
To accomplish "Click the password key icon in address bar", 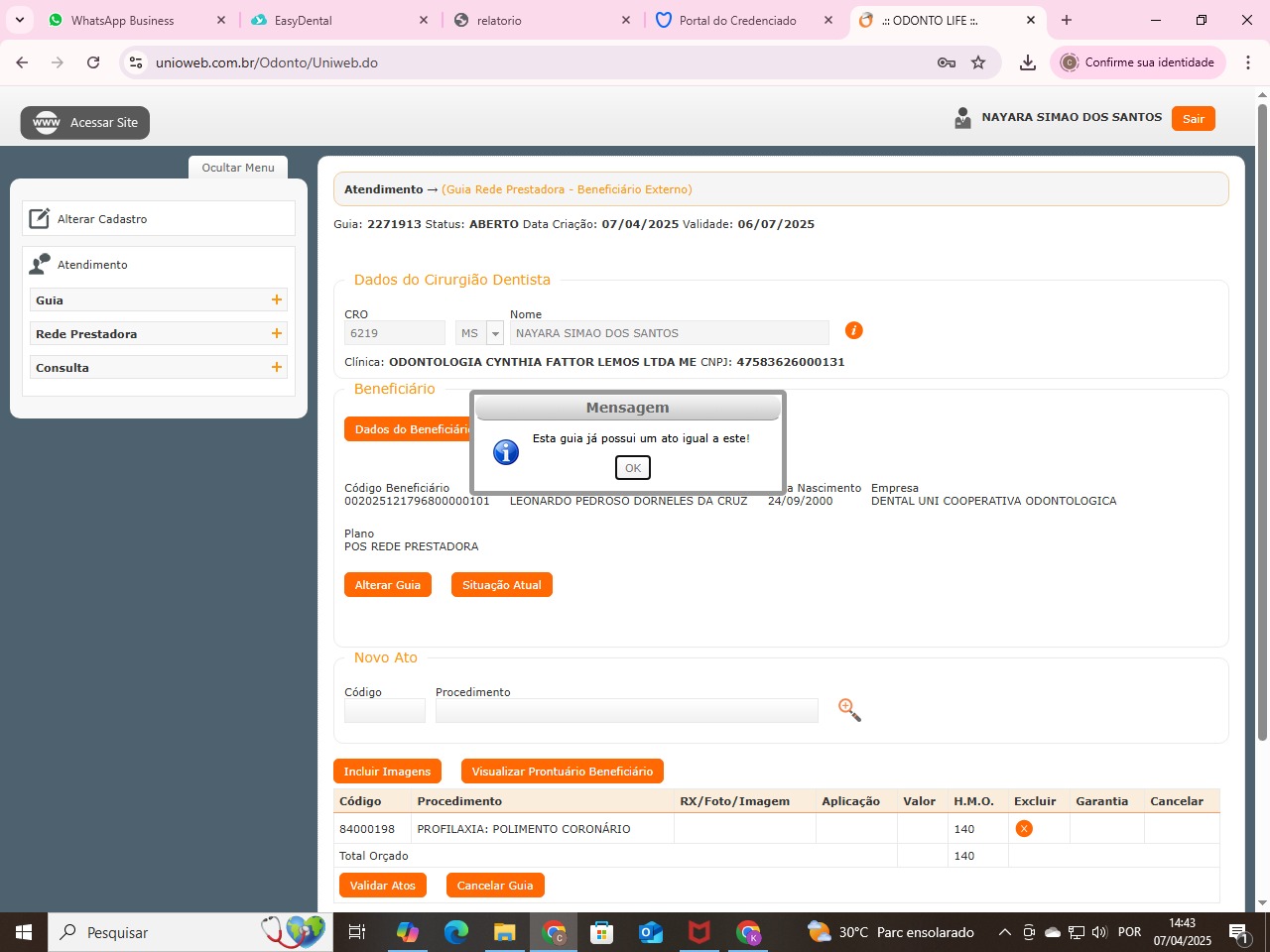I will pos(946,62).
